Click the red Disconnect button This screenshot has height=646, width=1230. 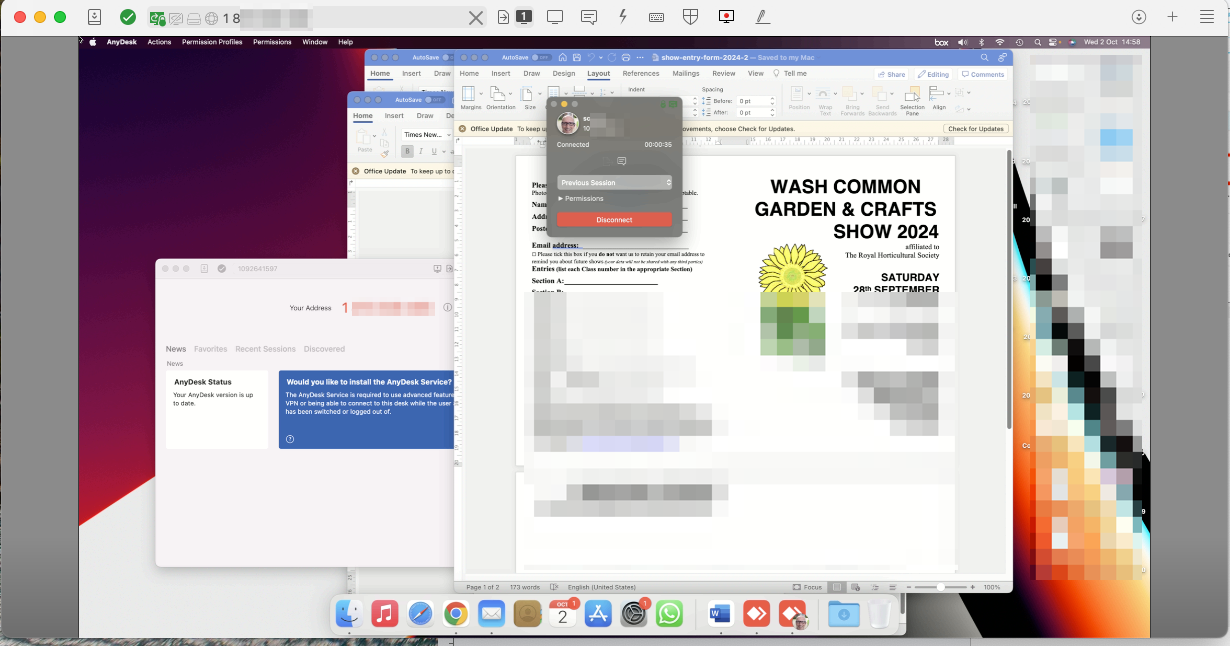[x=614, y=219]
